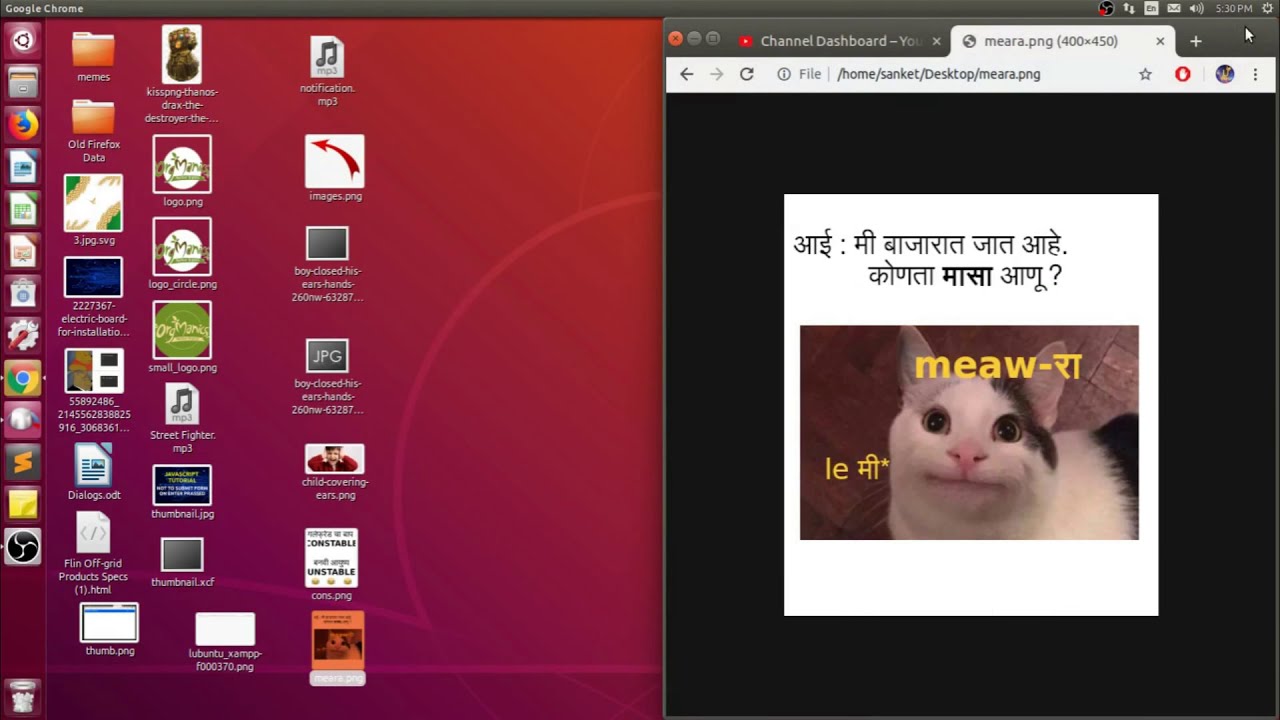Open LibreOffice Writer in launcher
1280x720 pixels.
(23, 167)
